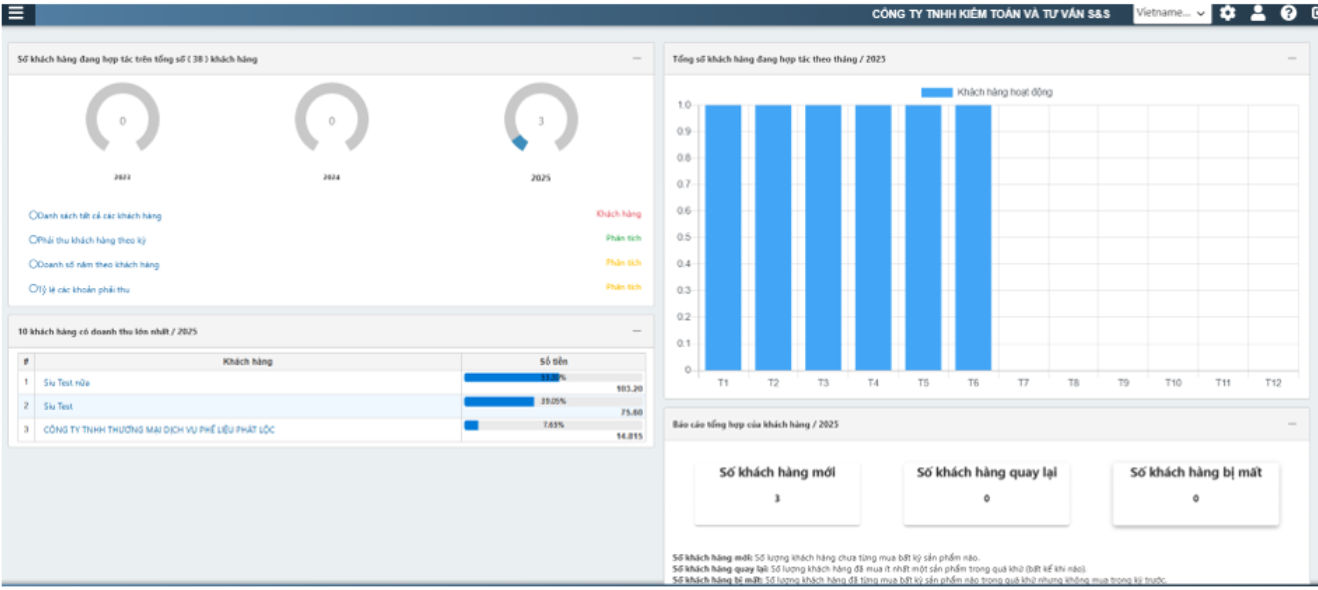This screenshot has width=1318, height=590.
Task: Collapse the 'Số khách hàng đang hợp tác' panel
Action: pyautogui.click(x=637, y=59)
